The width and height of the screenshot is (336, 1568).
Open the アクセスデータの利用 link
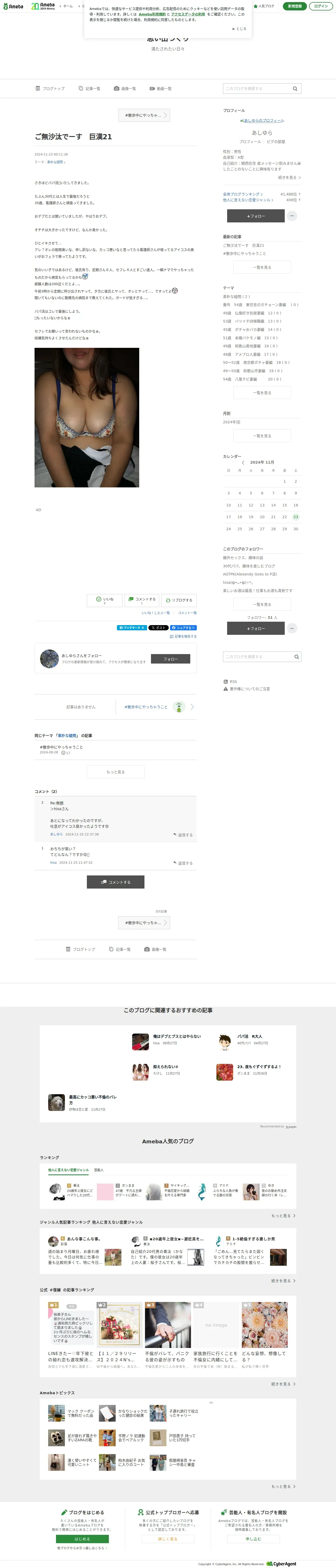click(188, 14)
